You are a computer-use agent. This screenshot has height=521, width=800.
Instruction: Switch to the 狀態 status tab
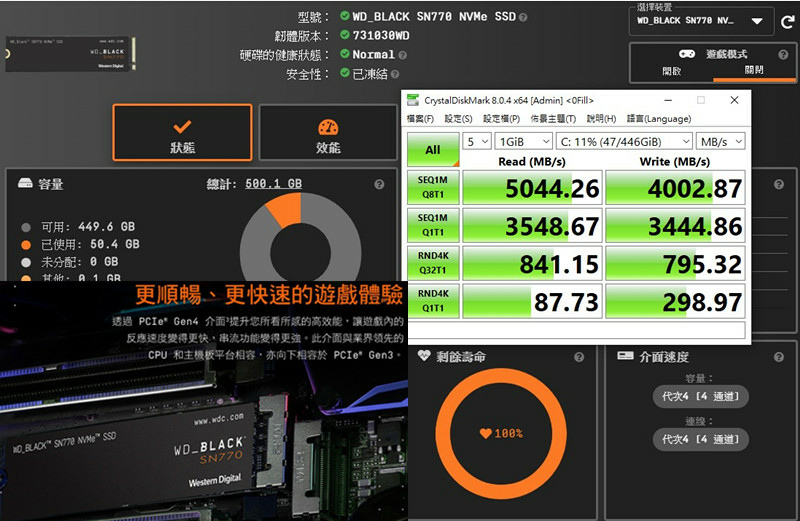(182, 133)
